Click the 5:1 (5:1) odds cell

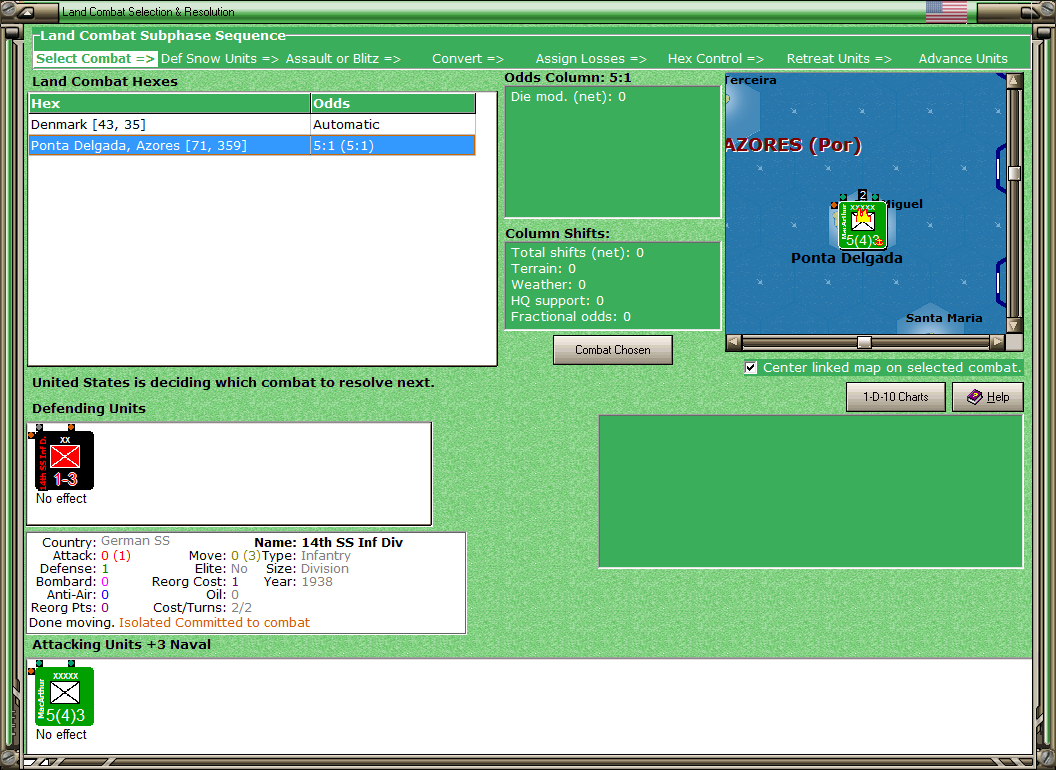[393, 146]
